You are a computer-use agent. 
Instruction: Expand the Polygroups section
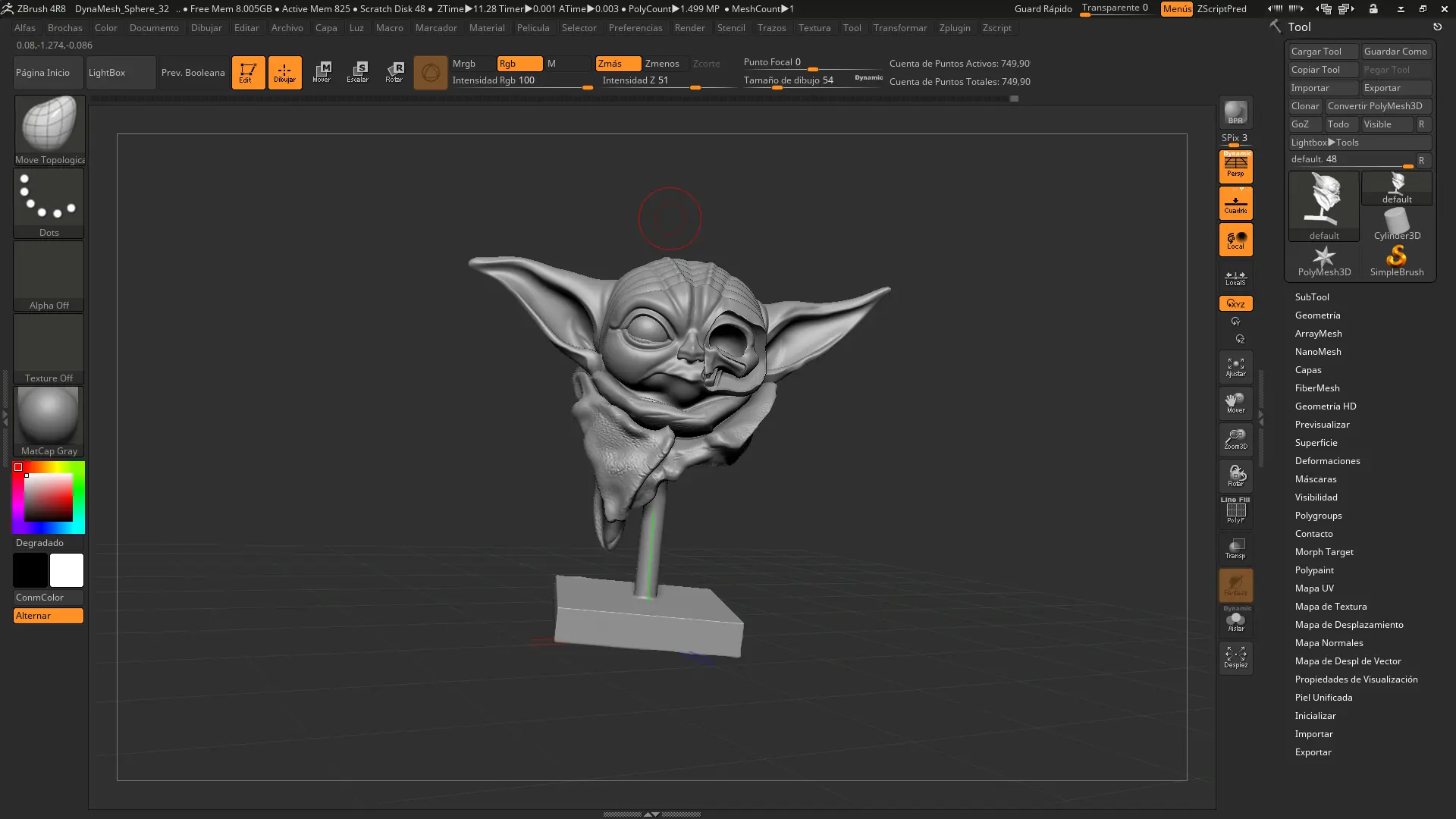tap(1318, 516)
